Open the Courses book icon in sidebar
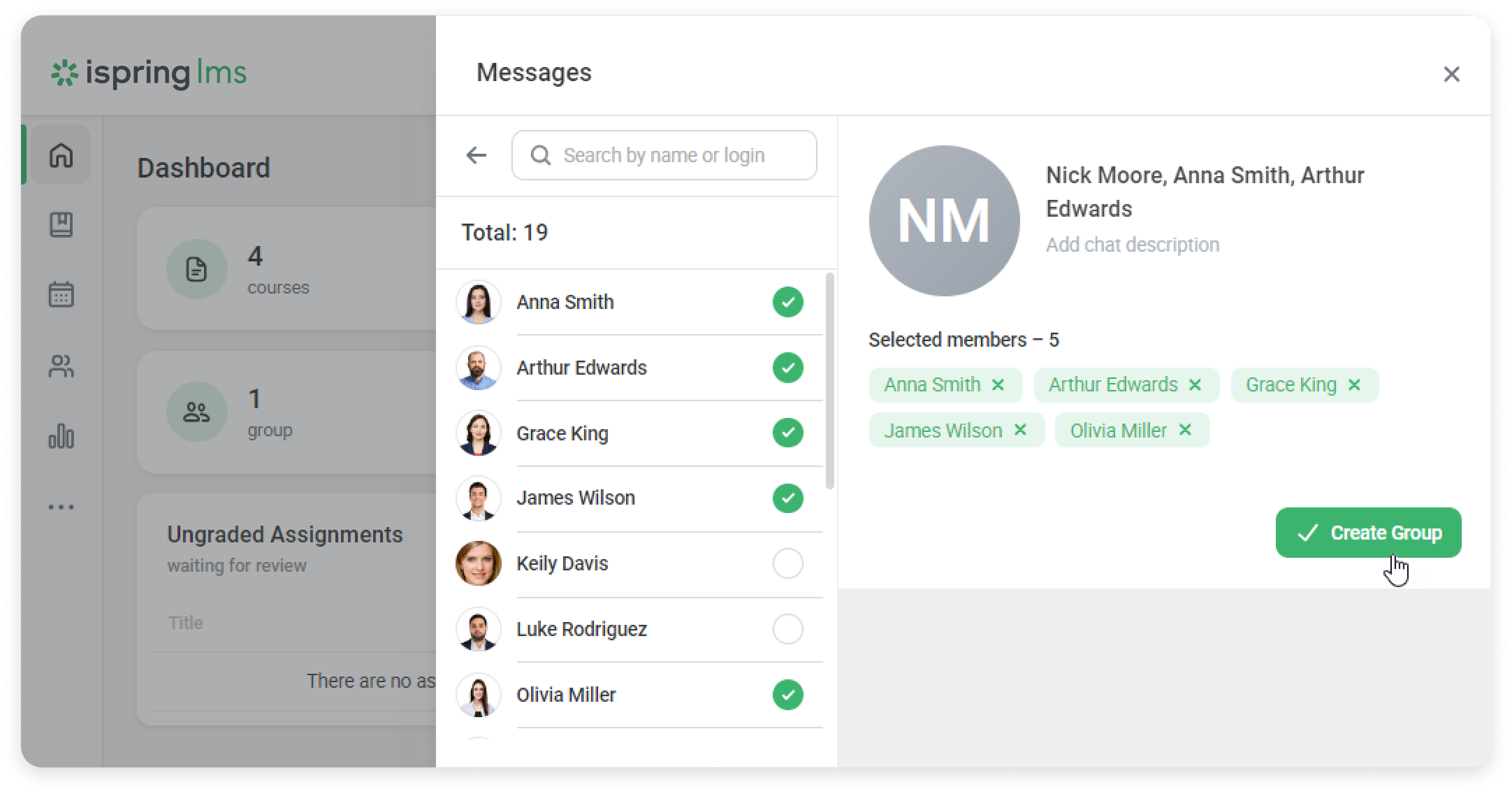 pos(61,224)
